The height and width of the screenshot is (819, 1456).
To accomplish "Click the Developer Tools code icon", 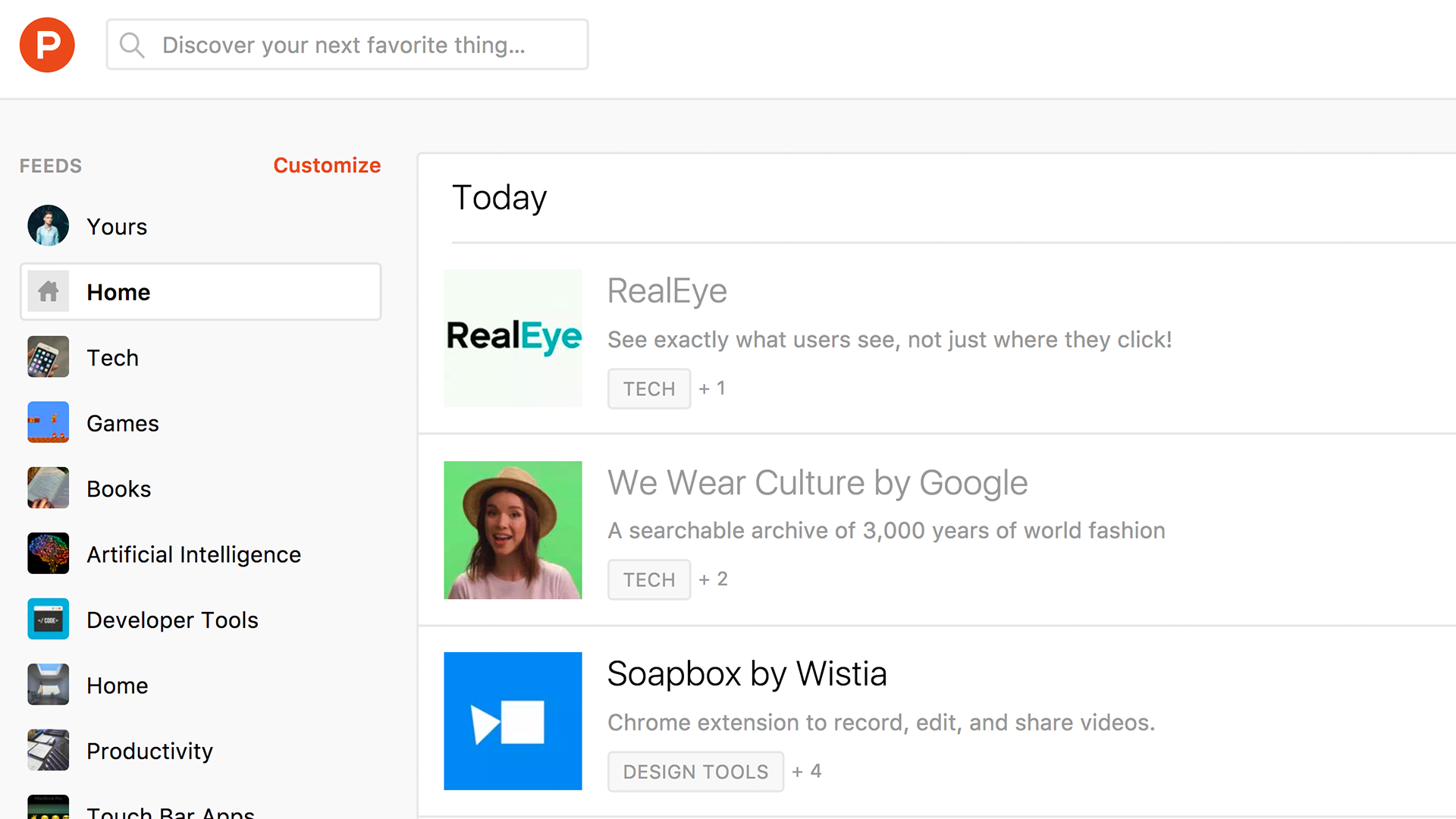I will point(48,620).
